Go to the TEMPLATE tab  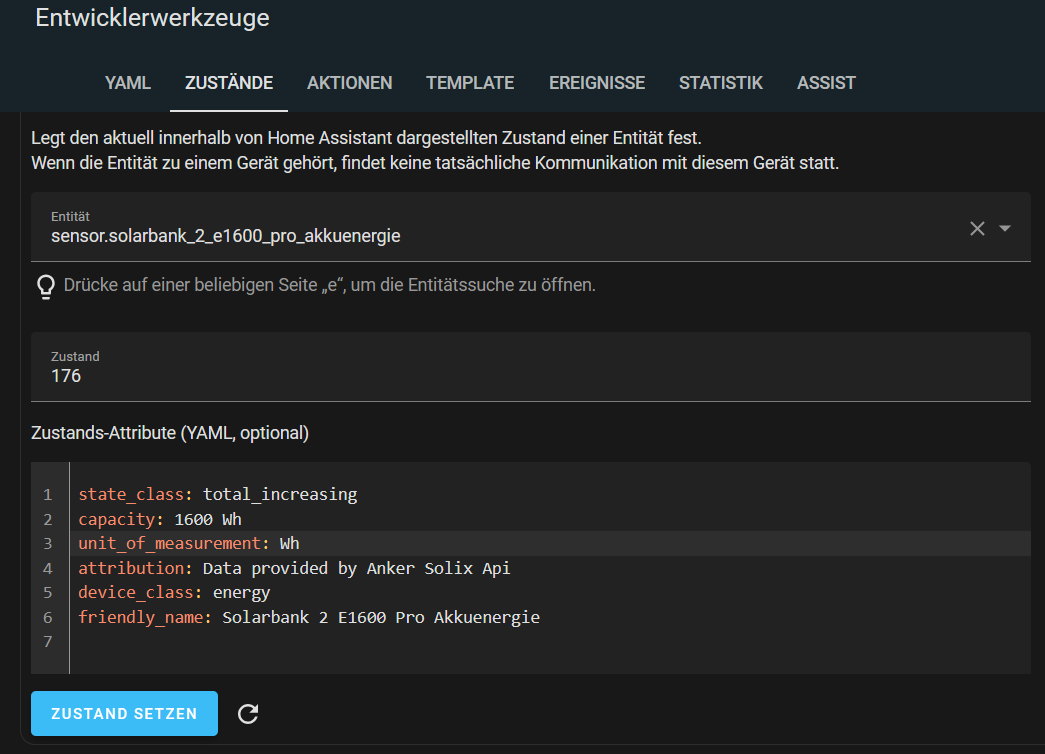(x=470, y=83)
